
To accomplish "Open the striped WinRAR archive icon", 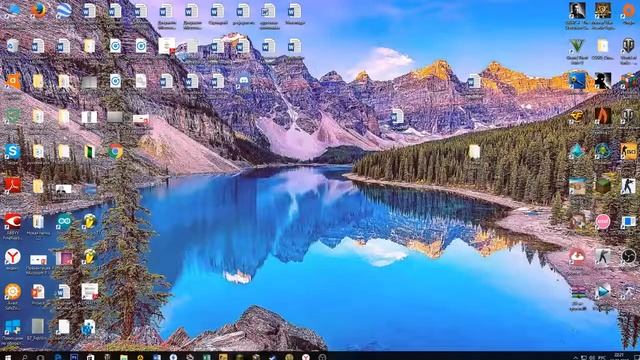I will 577,292.
